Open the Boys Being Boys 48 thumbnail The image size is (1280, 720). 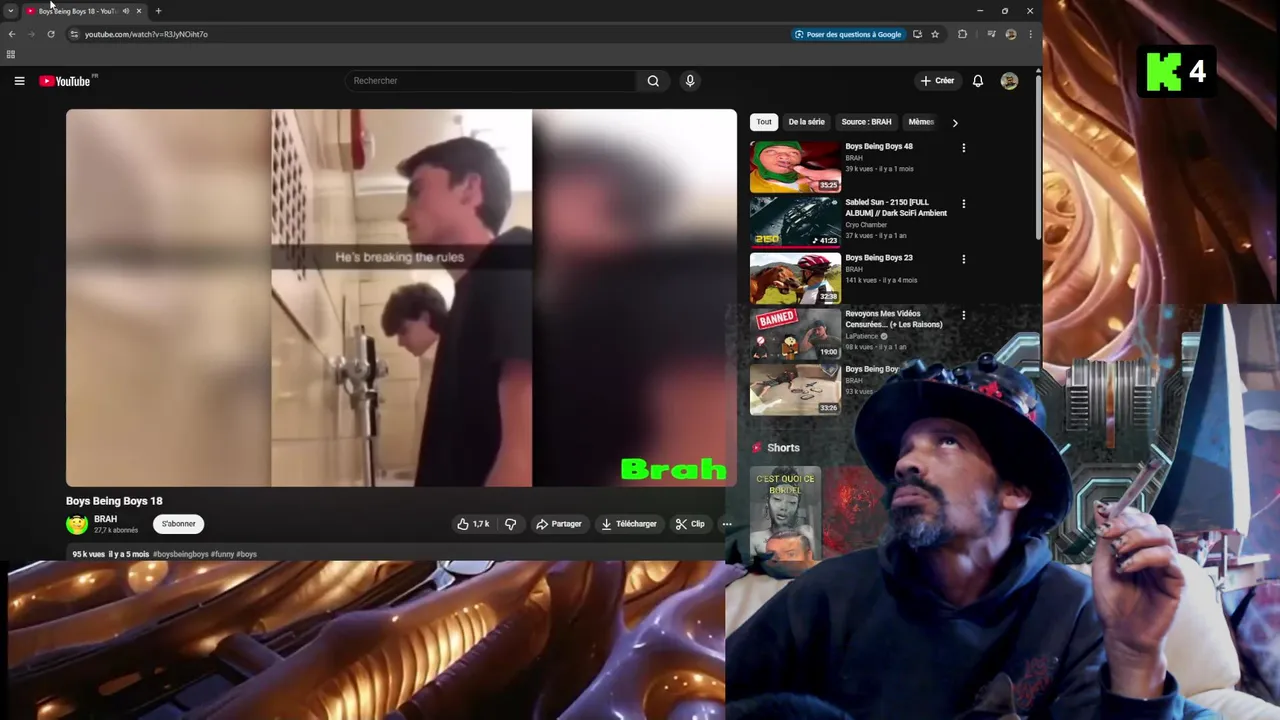click(795, 166)
